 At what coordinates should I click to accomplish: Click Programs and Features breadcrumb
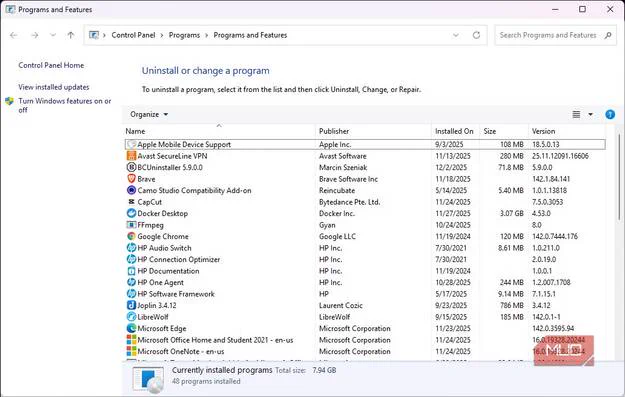(250, 35)
